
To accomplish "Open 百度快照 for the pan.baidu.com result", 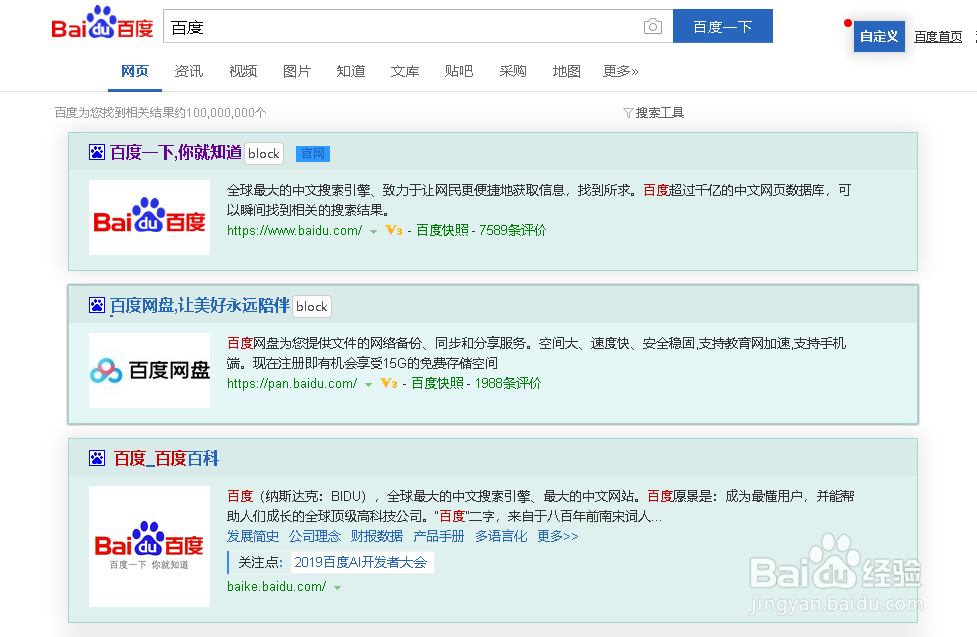I will pos(437,383).
